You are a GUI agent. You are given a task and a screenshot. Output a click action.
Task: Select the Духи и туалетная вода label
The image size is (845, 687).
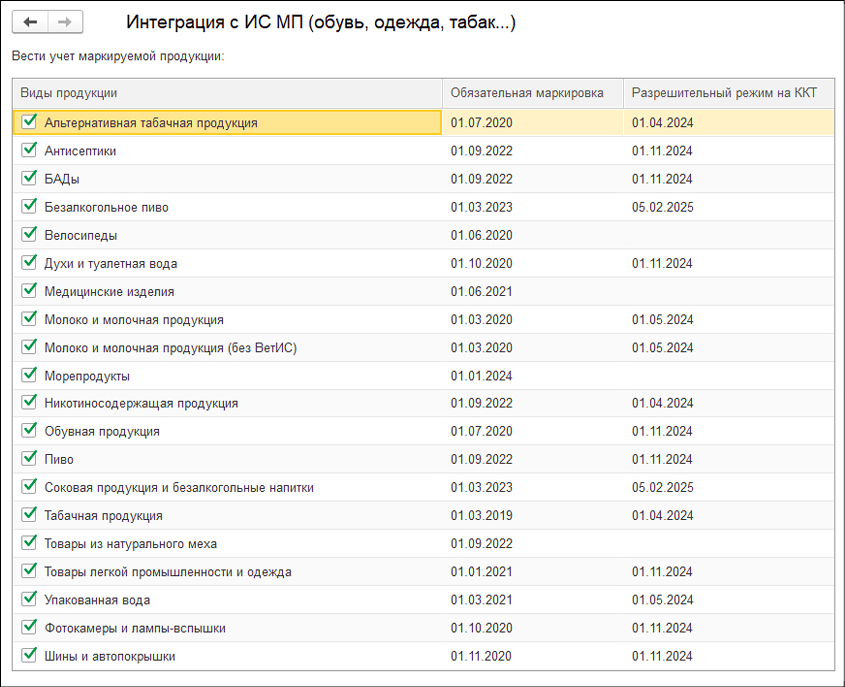tap(110, 263)
